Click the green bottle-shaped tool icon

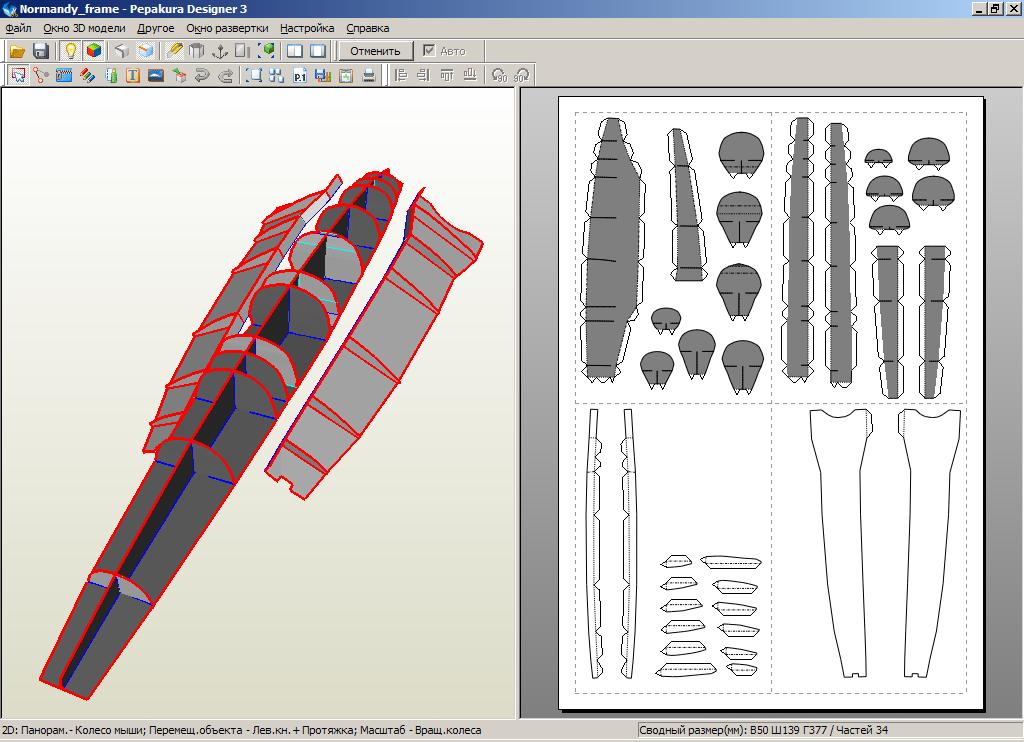110,75
